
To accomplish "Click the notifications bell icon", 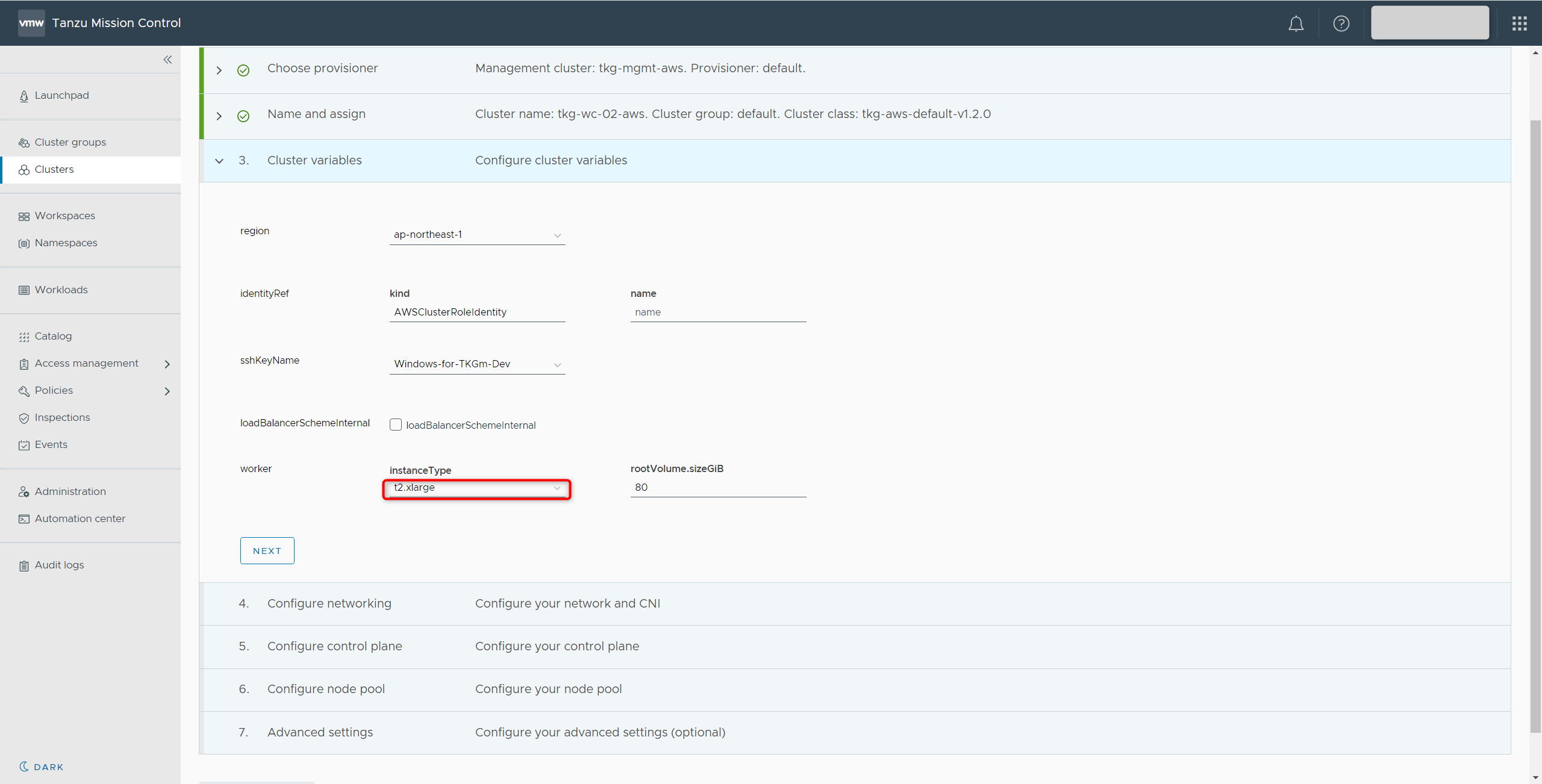I will point(1296,23).
